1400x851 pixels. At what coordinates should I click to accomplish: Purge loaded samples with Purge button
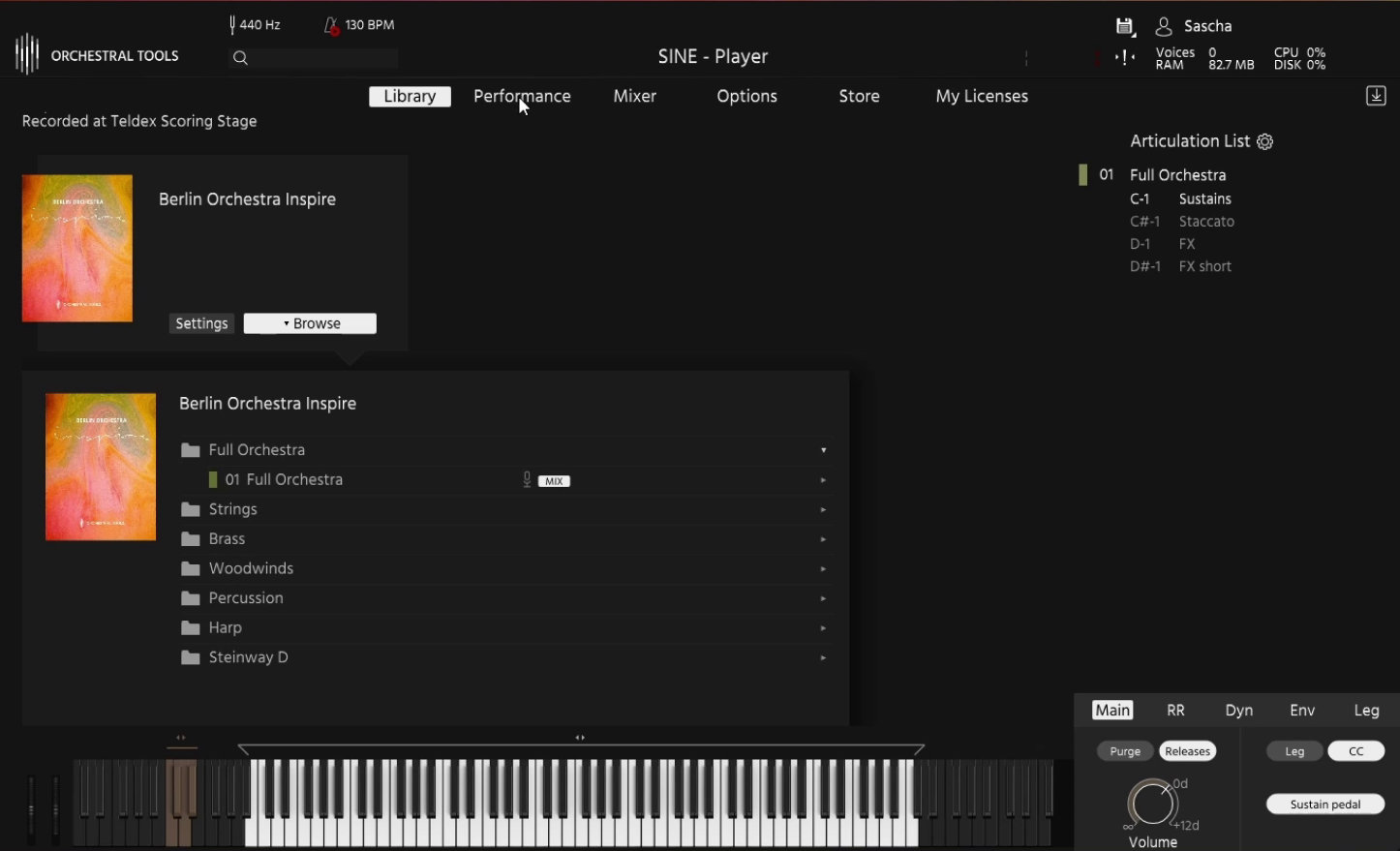pos(1124,750)
